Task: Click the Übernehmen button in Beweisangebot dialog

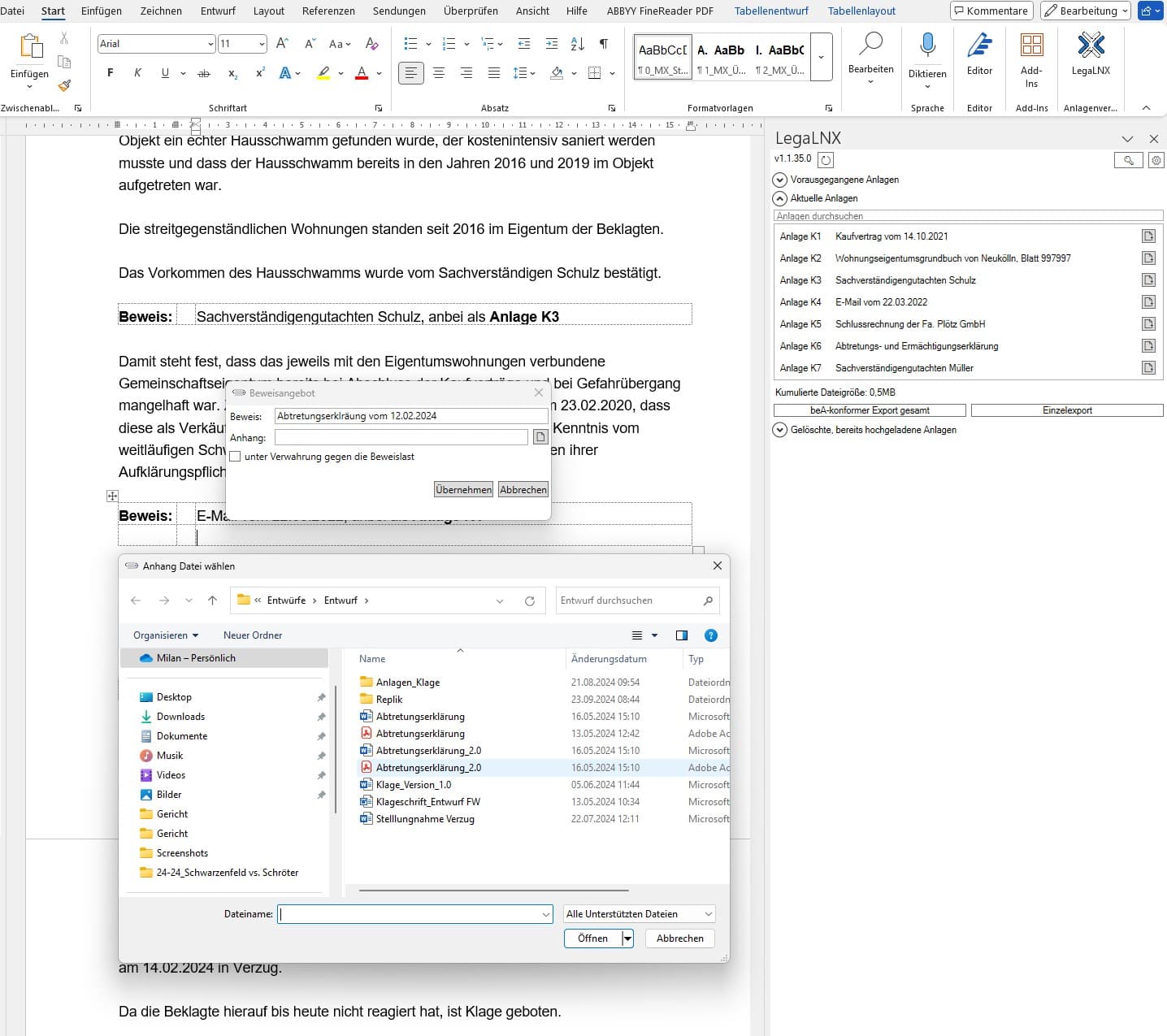Action: point(463,490)
